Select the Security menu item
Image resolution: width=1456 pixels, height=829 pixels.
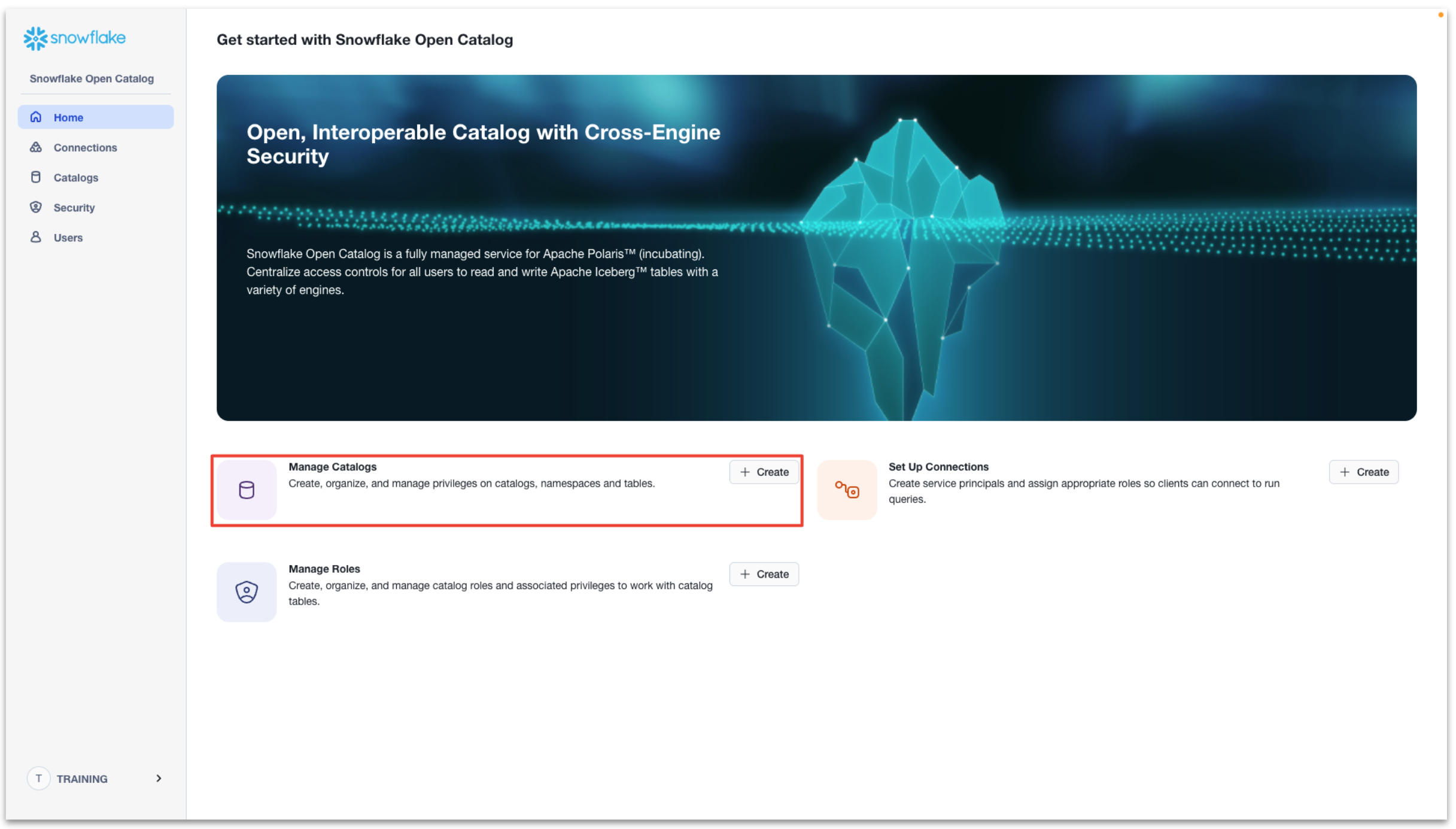[x=74, y=207]
